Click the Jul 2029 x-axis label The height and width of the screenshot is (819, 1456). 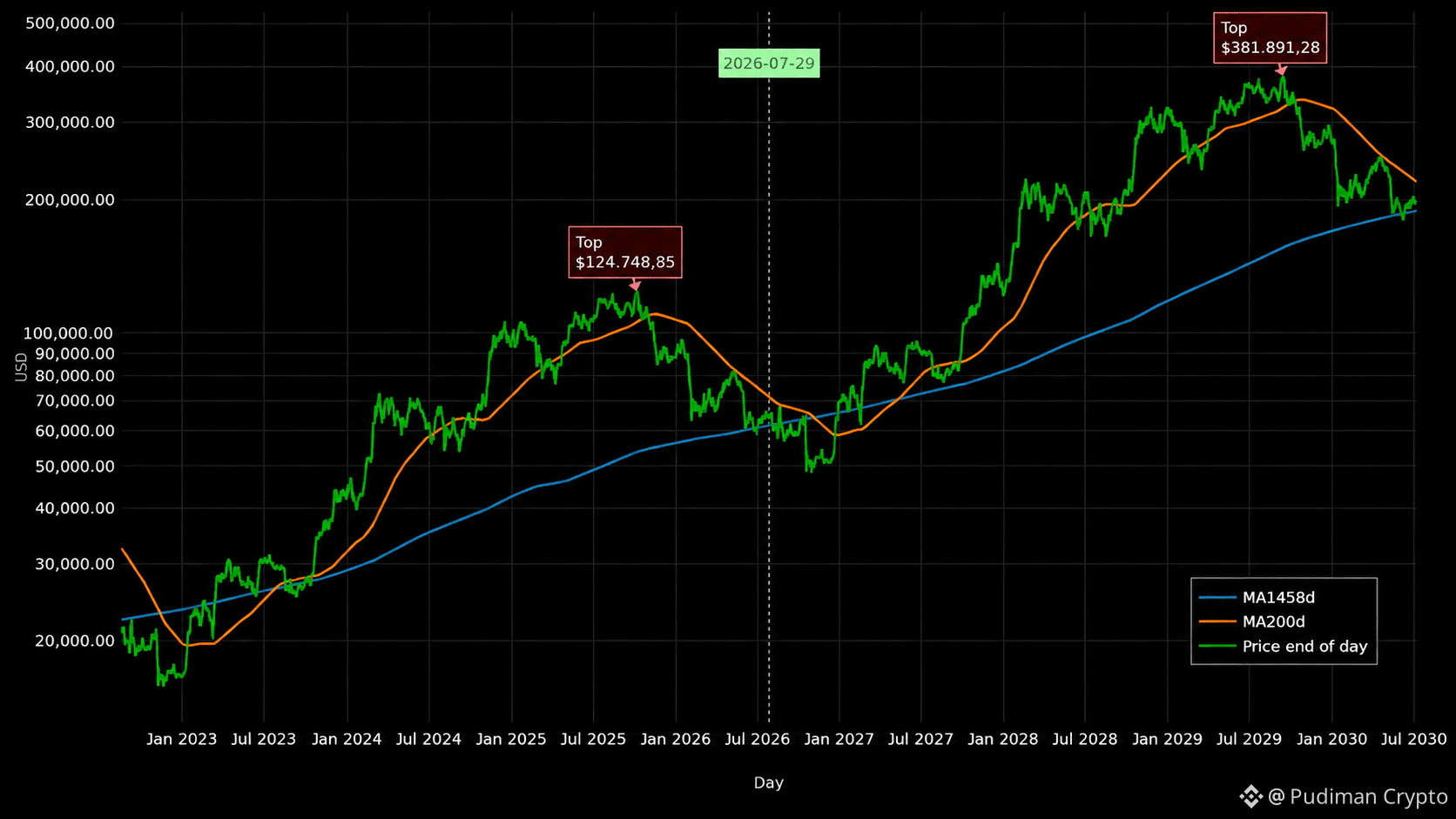point(1250,739)
